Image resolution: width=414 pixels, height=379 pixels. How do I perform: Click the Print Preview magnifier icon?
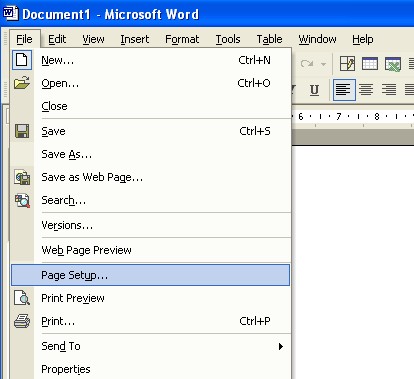click(22, 298)
